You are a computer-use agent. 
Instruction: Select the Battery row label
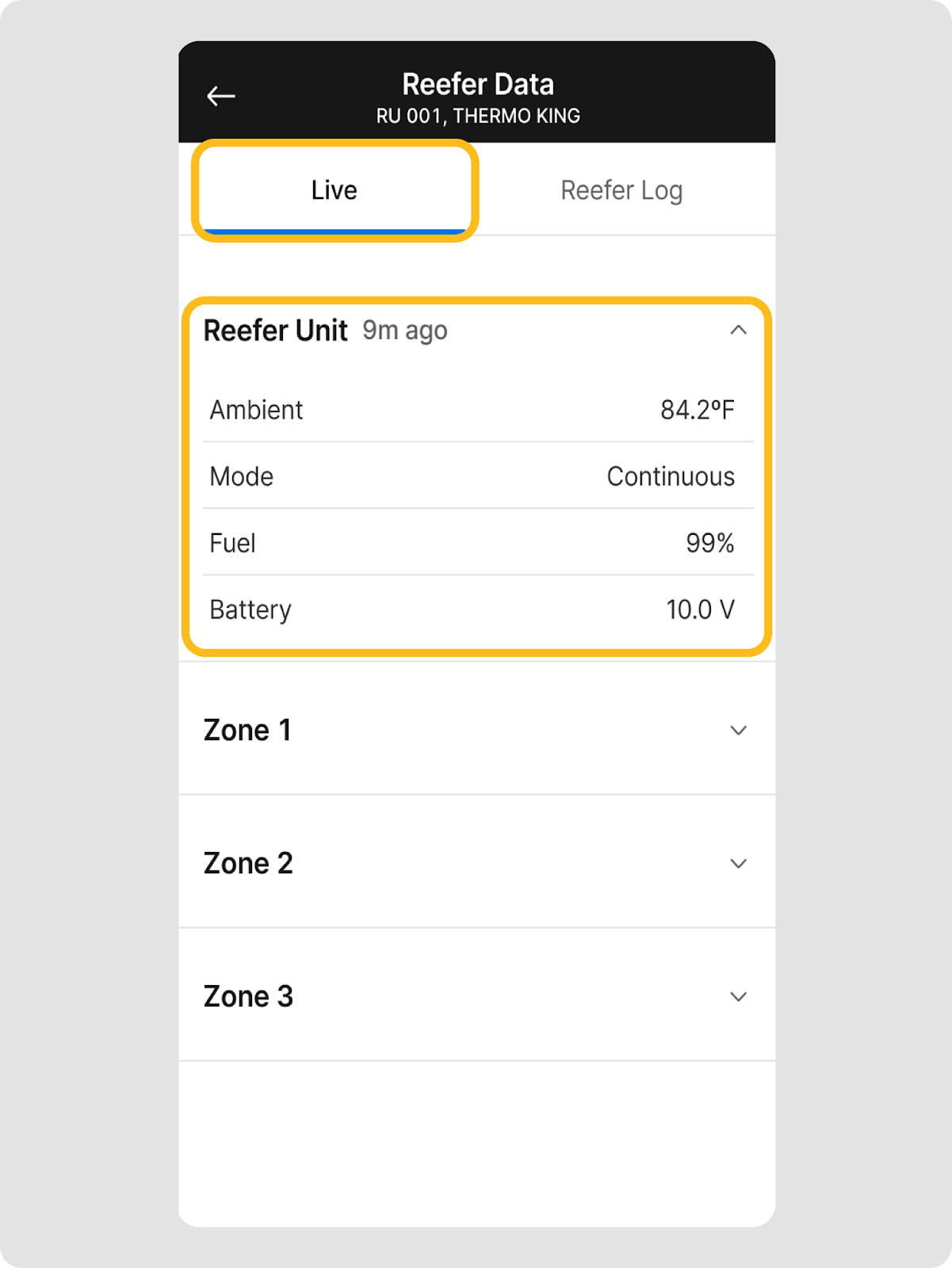tap(250, 609)
